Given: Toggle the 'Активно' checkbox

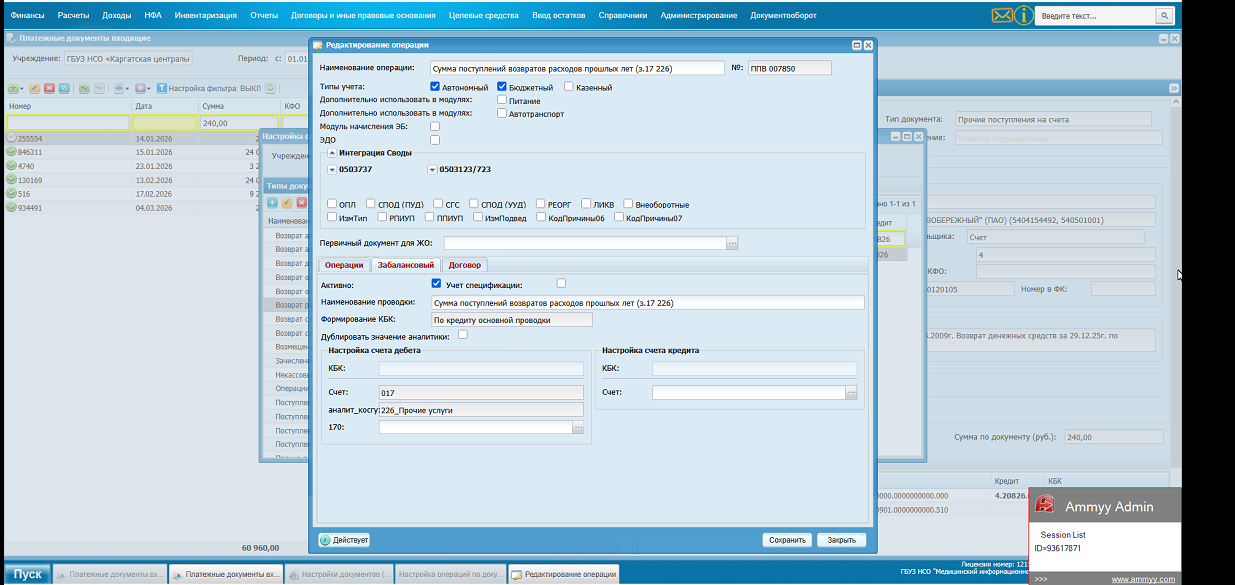Looking at the screenshot, I should [436, 284].
